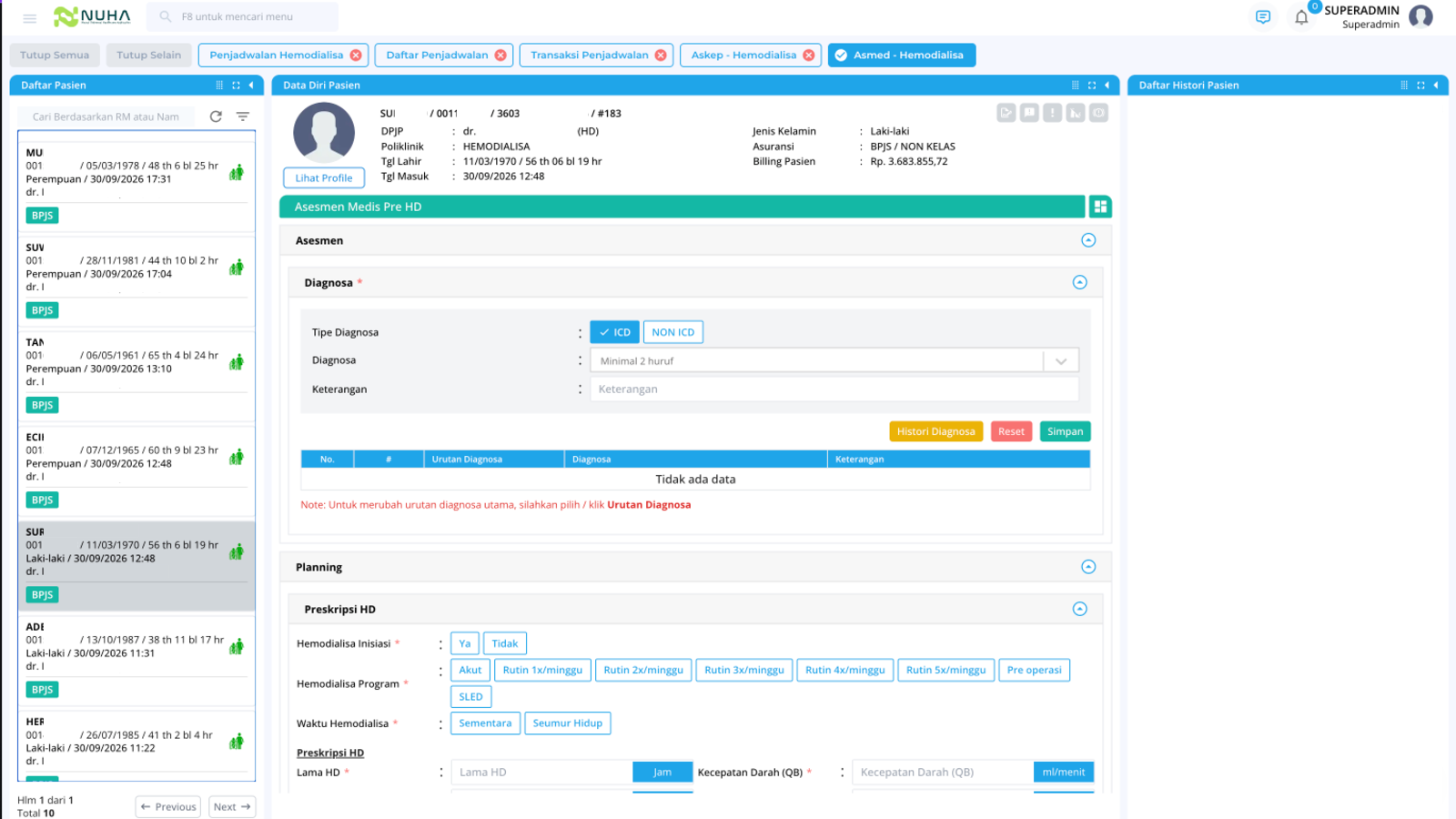
Task: Click the Reset button
Action: point(1011,431)
